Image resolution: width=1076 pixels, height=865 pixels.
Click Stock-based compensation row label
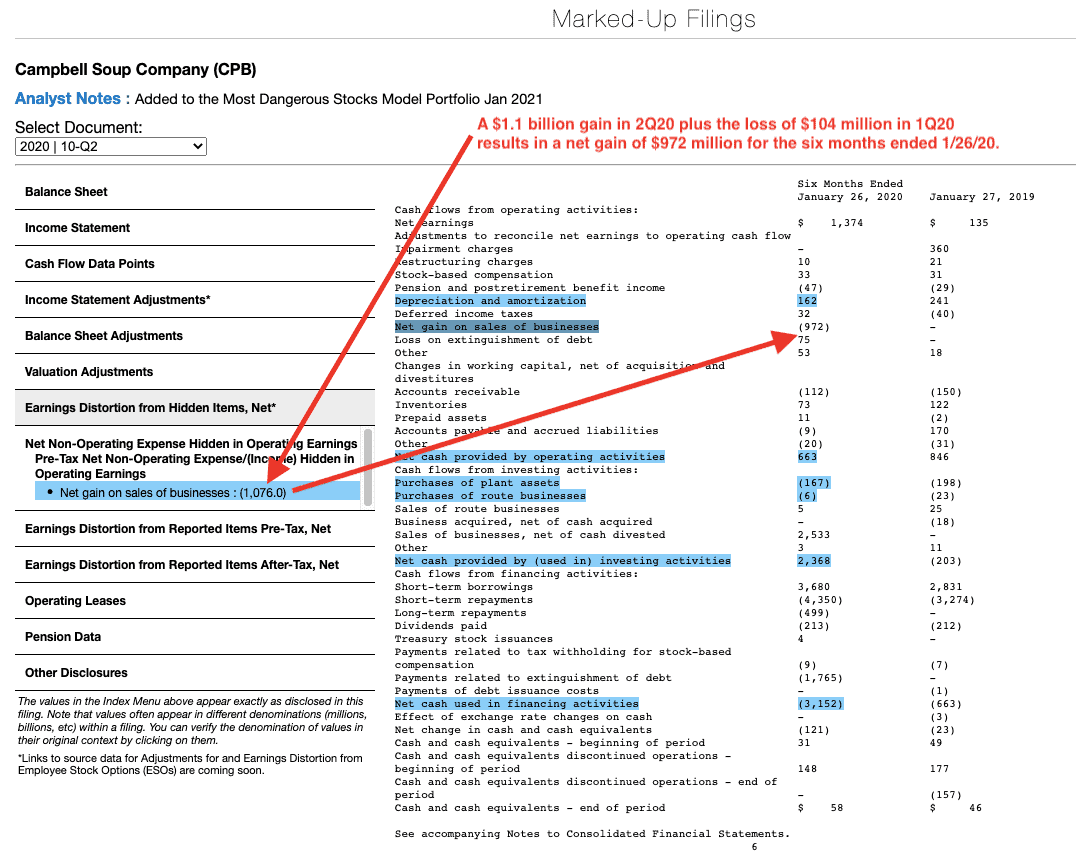pyautogui.click(x=473, y=275)
